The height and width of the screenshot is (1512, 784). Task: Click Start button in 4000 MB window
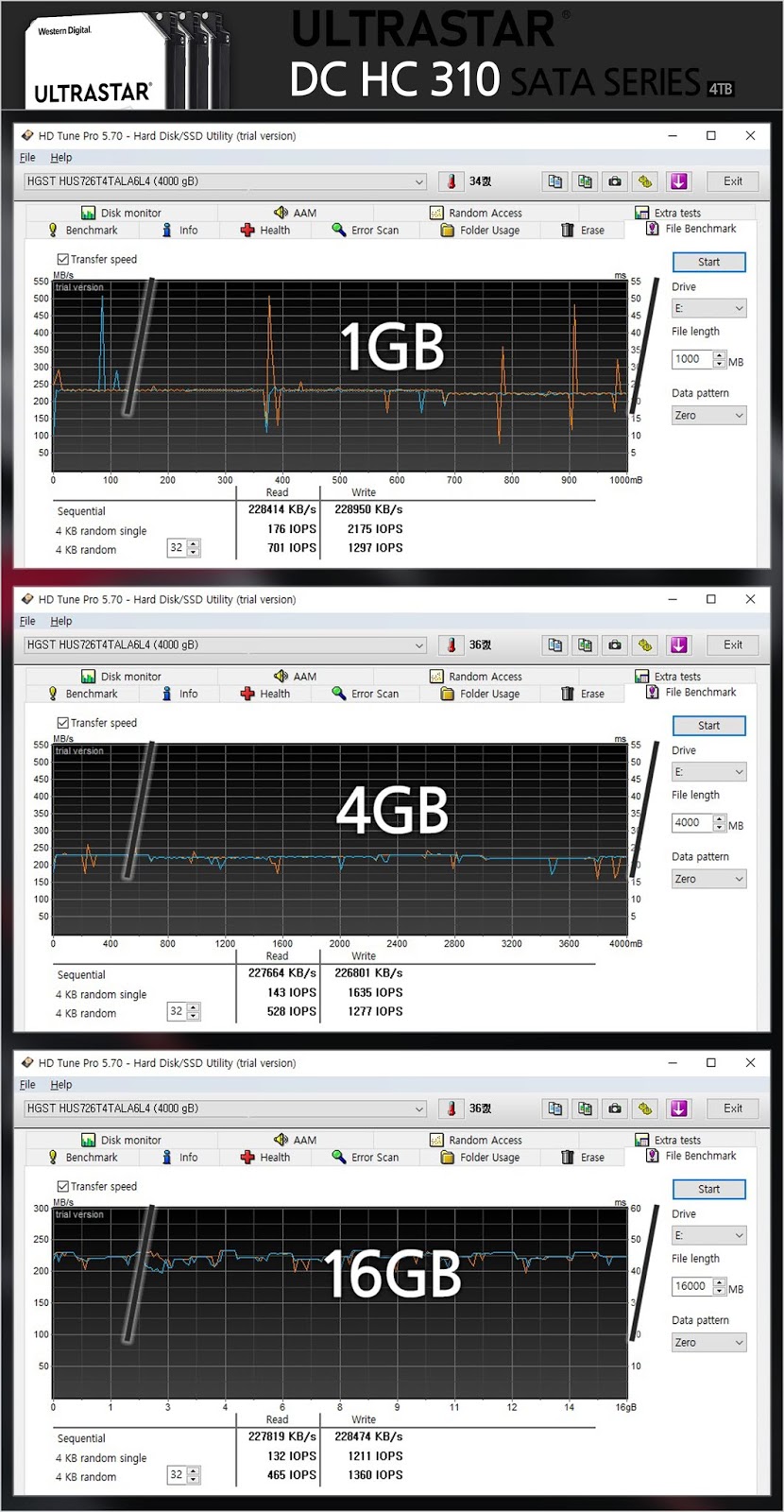tap(708, 726)
